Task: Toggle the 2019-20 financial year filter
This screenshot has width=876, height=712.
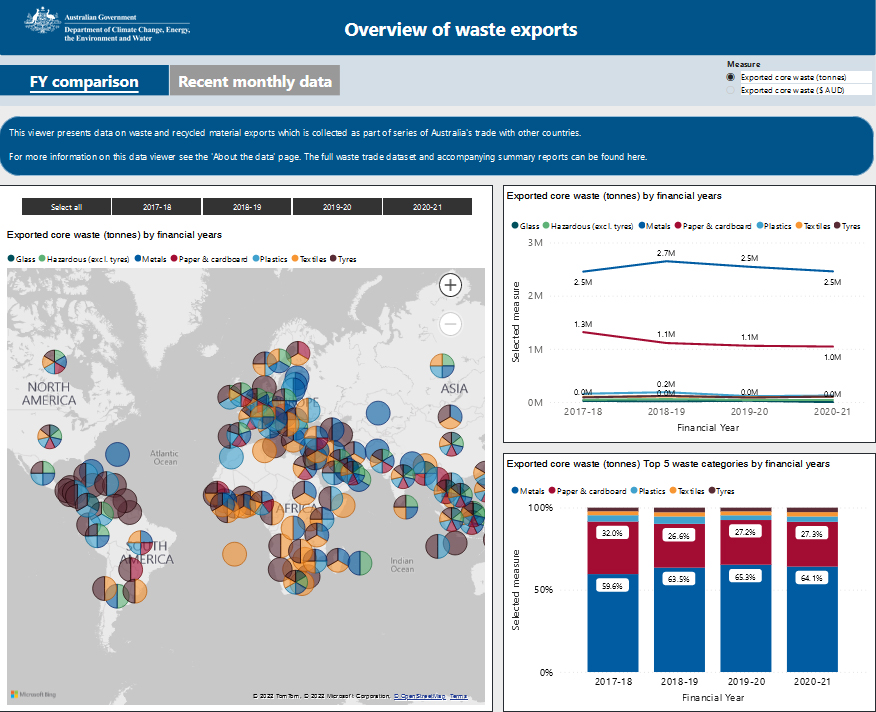Action: (x=337, y=207)
